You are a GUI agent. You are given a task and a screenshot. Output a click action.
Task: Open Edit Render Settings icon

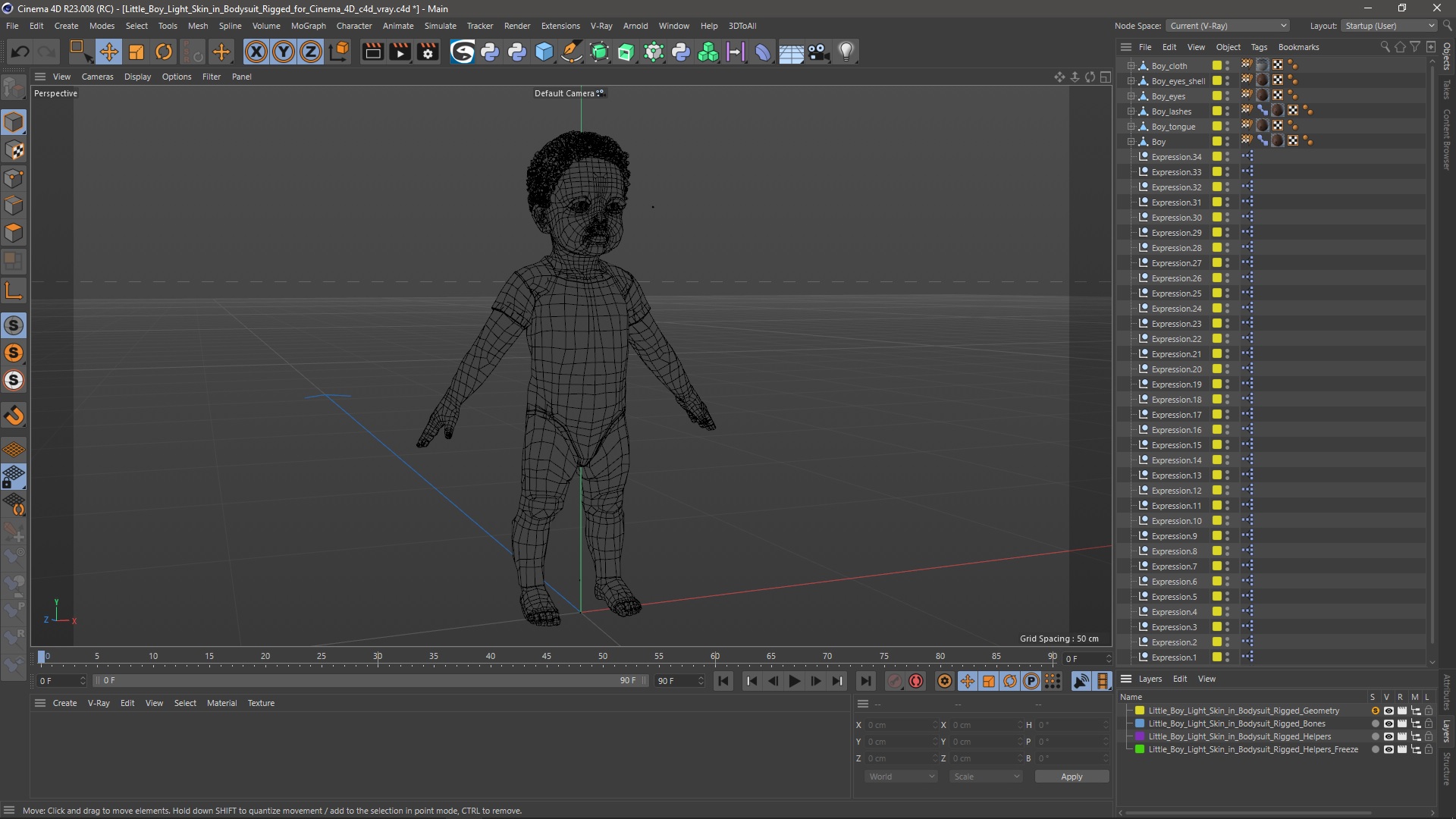click(x=428, y=52)
